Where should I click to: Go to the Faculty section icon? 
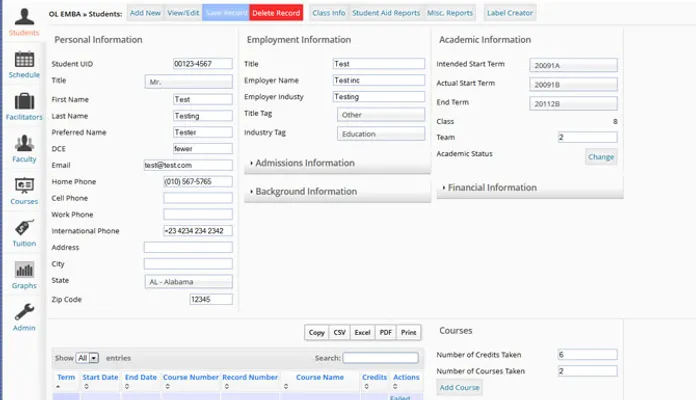point(24,146)
